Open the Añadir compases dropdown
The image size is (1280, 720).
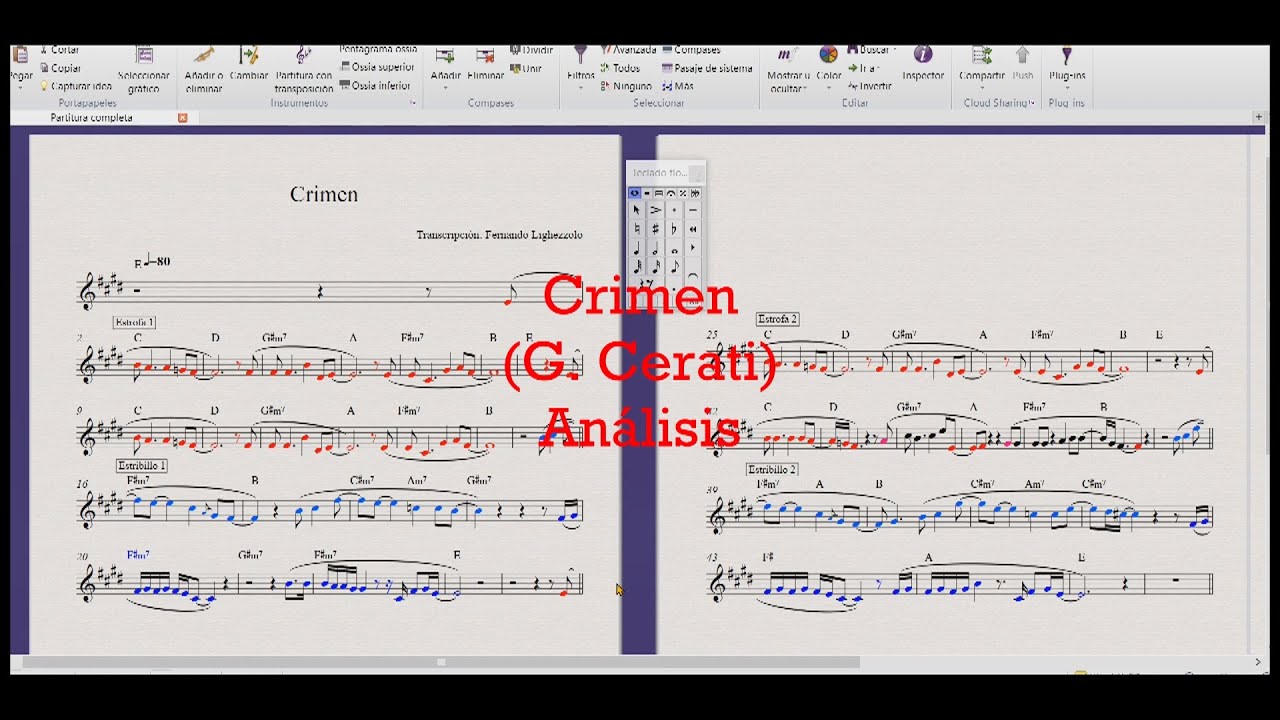point(445,88)
